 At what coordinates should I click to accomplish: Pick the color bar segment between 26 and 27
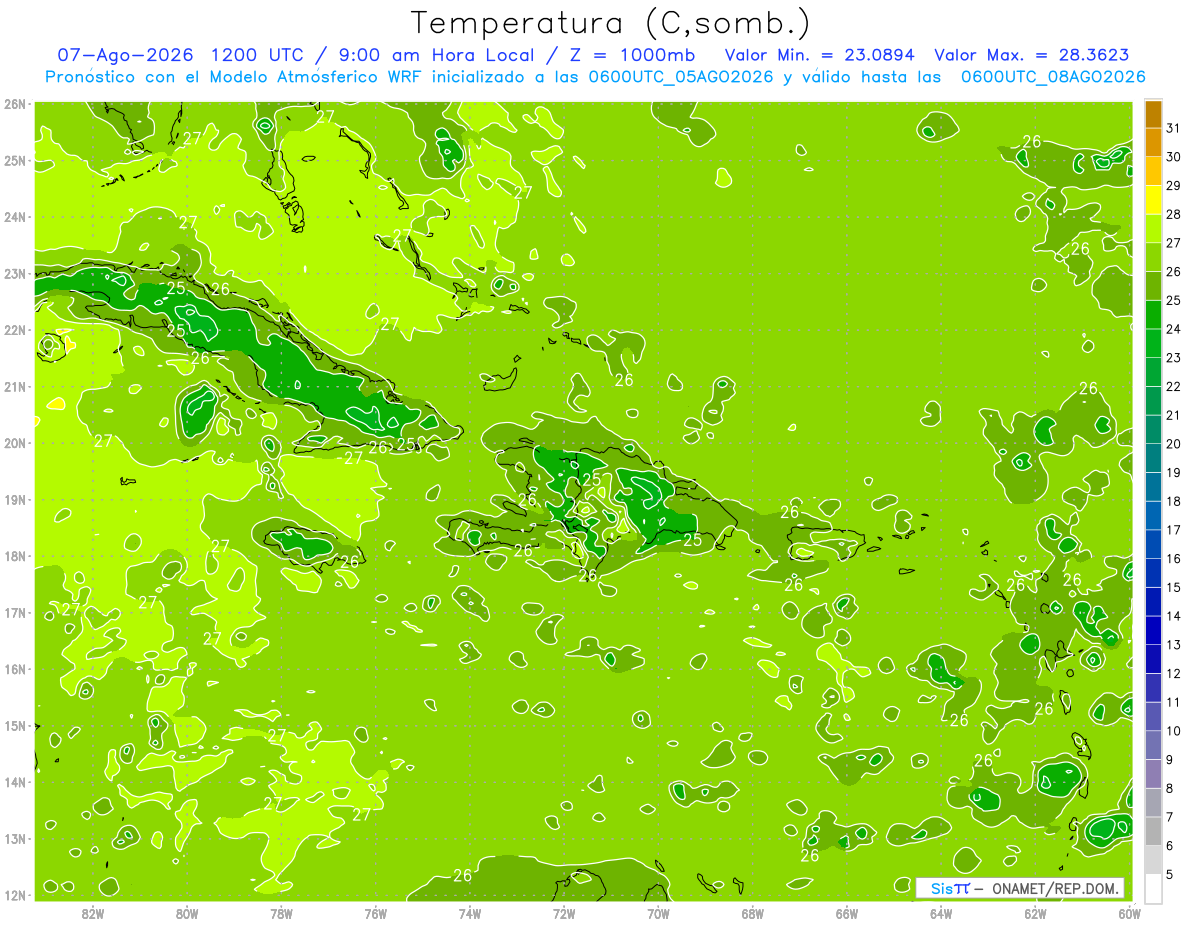[1153, 257]
